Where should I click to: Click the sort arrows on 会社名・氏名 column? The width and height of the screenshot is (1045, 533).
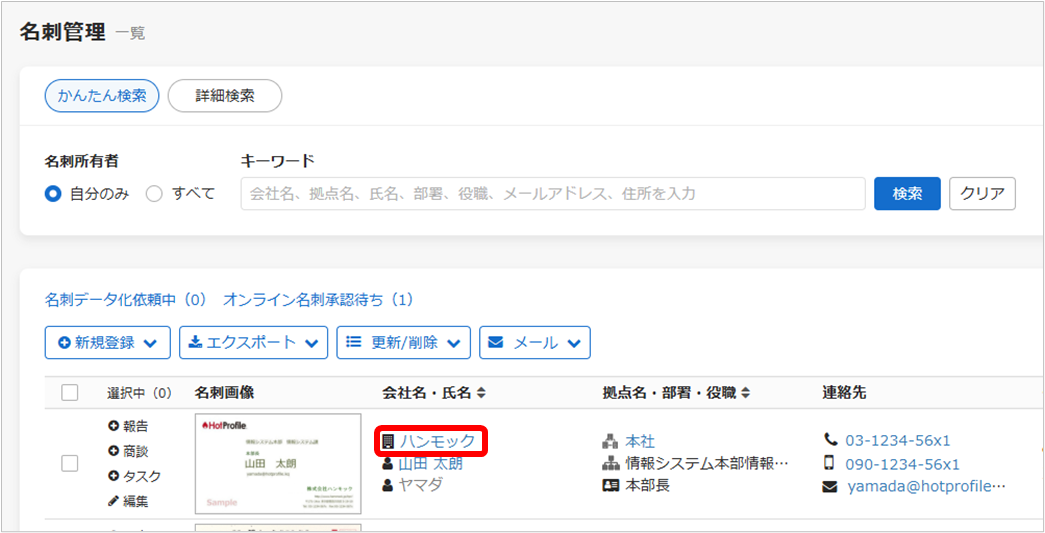481,393
